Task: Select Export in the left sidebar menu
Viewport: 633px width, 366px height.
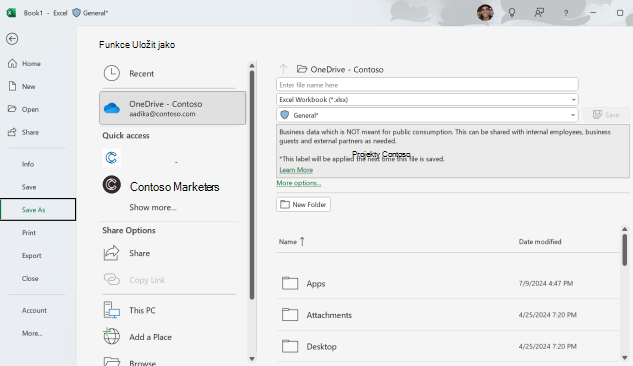Action: (31, 255)
